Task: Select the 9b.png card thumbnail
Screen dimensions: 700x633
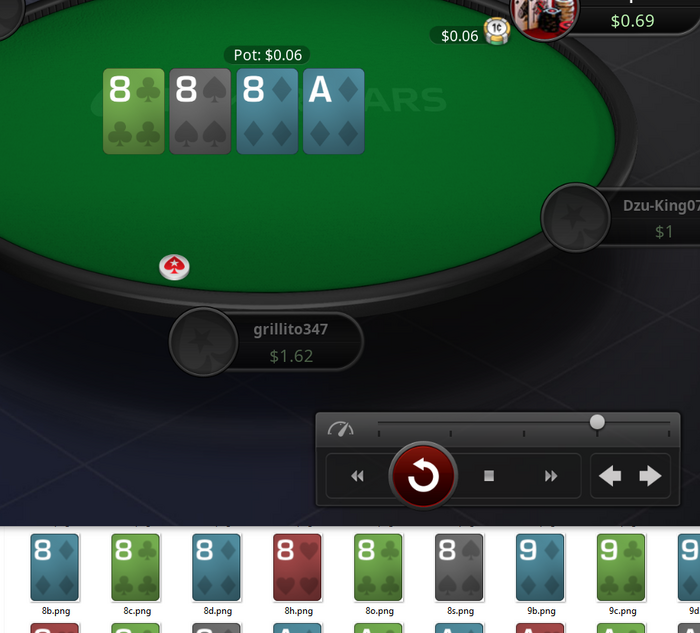Action: click(541, 567)
